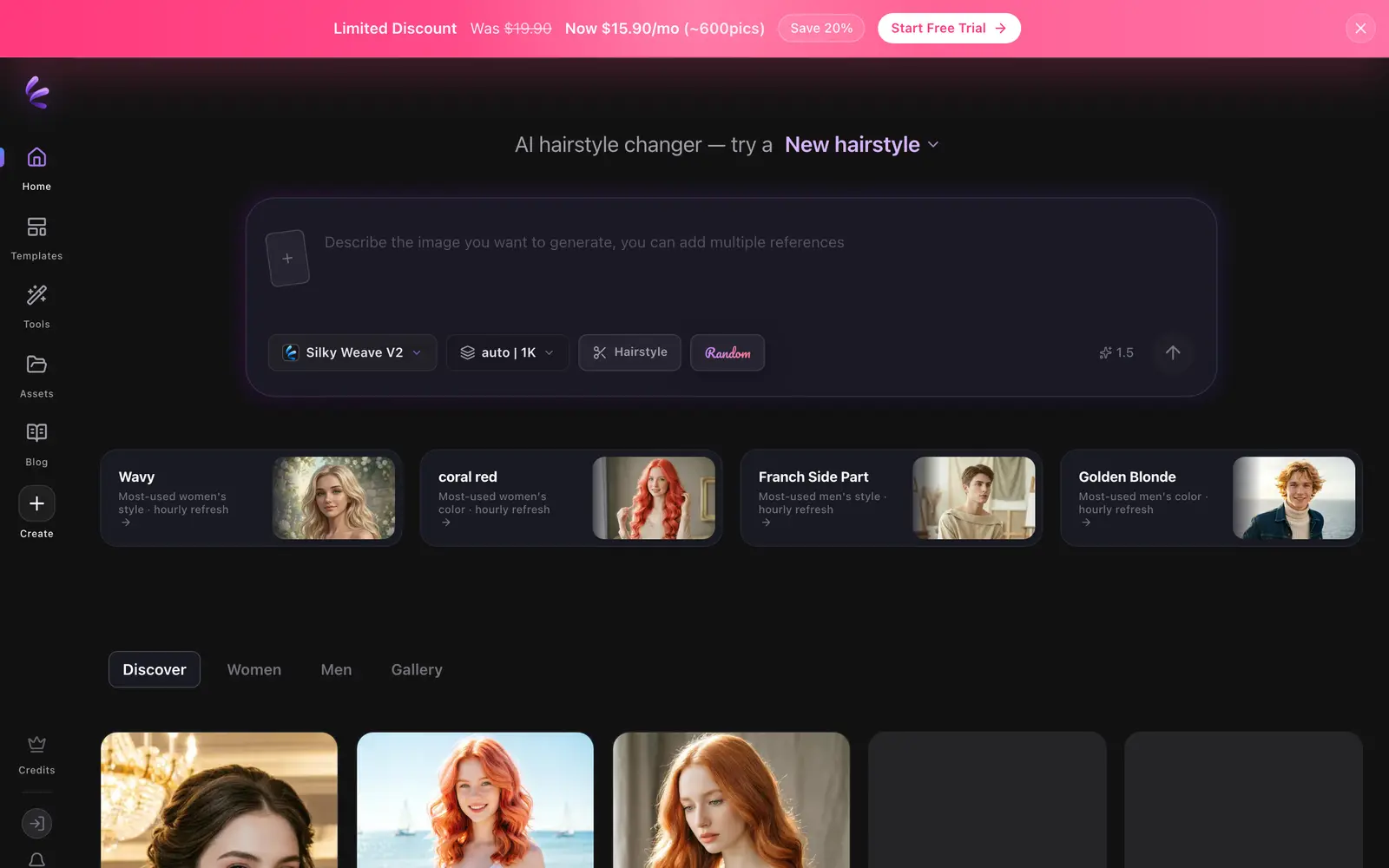This screenshot has width=1389, height=868.
Task: Switch to the Men tab
Action: point(336,669)
